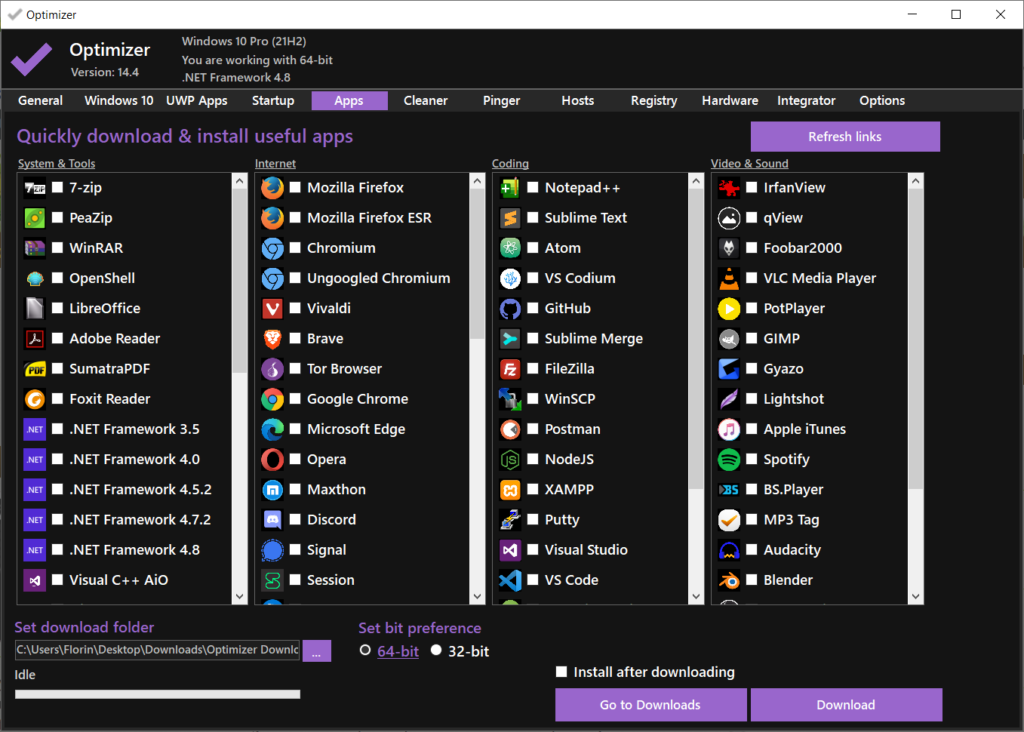Click the GitHub octocat icon
This screenshot has width=1024, height=732.
[x=510, y=309]
